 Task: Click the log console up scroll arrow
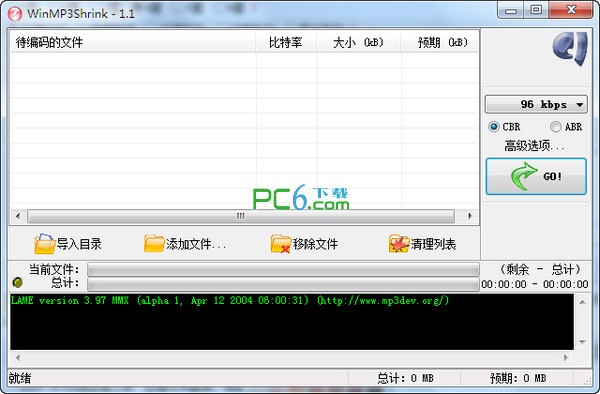[x=582, y=302]
